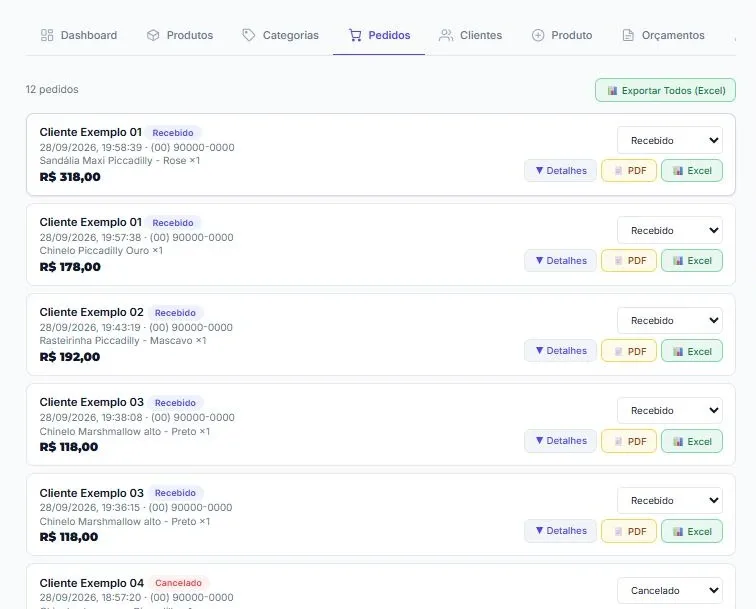Viewport: 756px width, 609px height.
Task: Export Excel for the R$ 192,00 order
Action: (692, 351)
